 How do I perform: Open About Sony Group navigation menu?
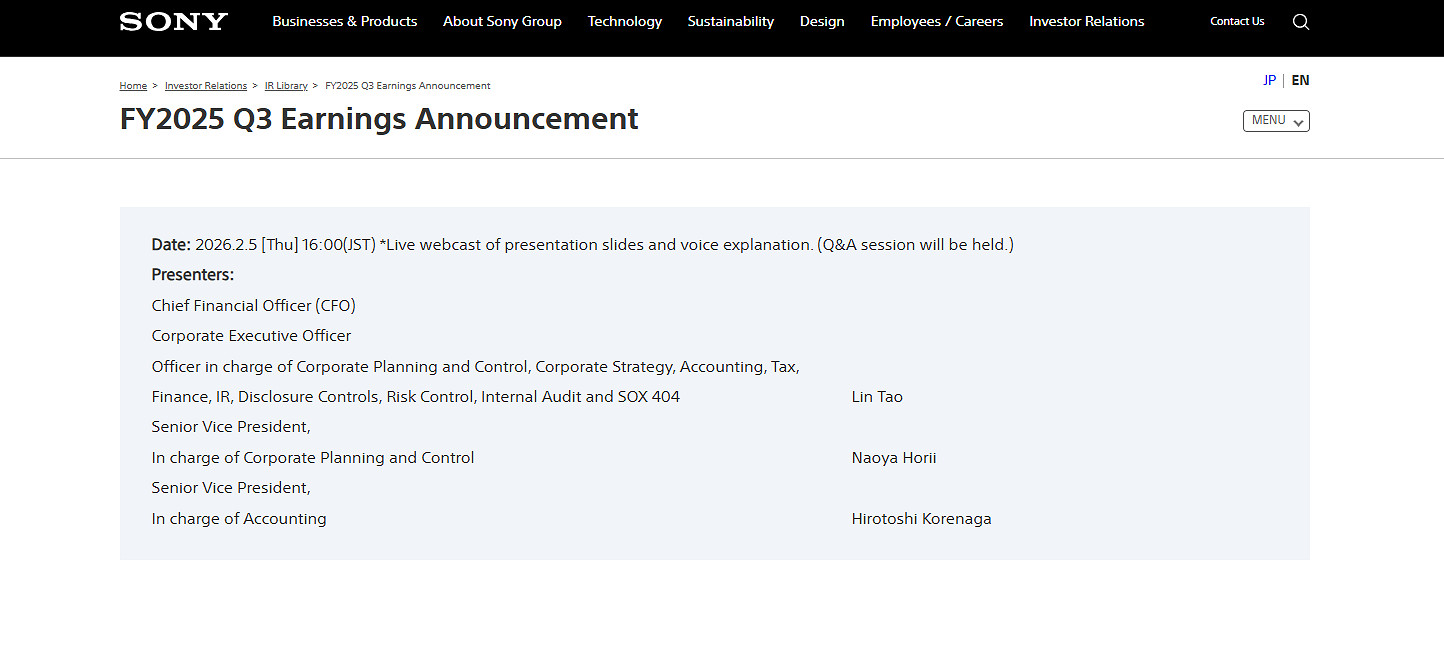[x=502, y=21]
